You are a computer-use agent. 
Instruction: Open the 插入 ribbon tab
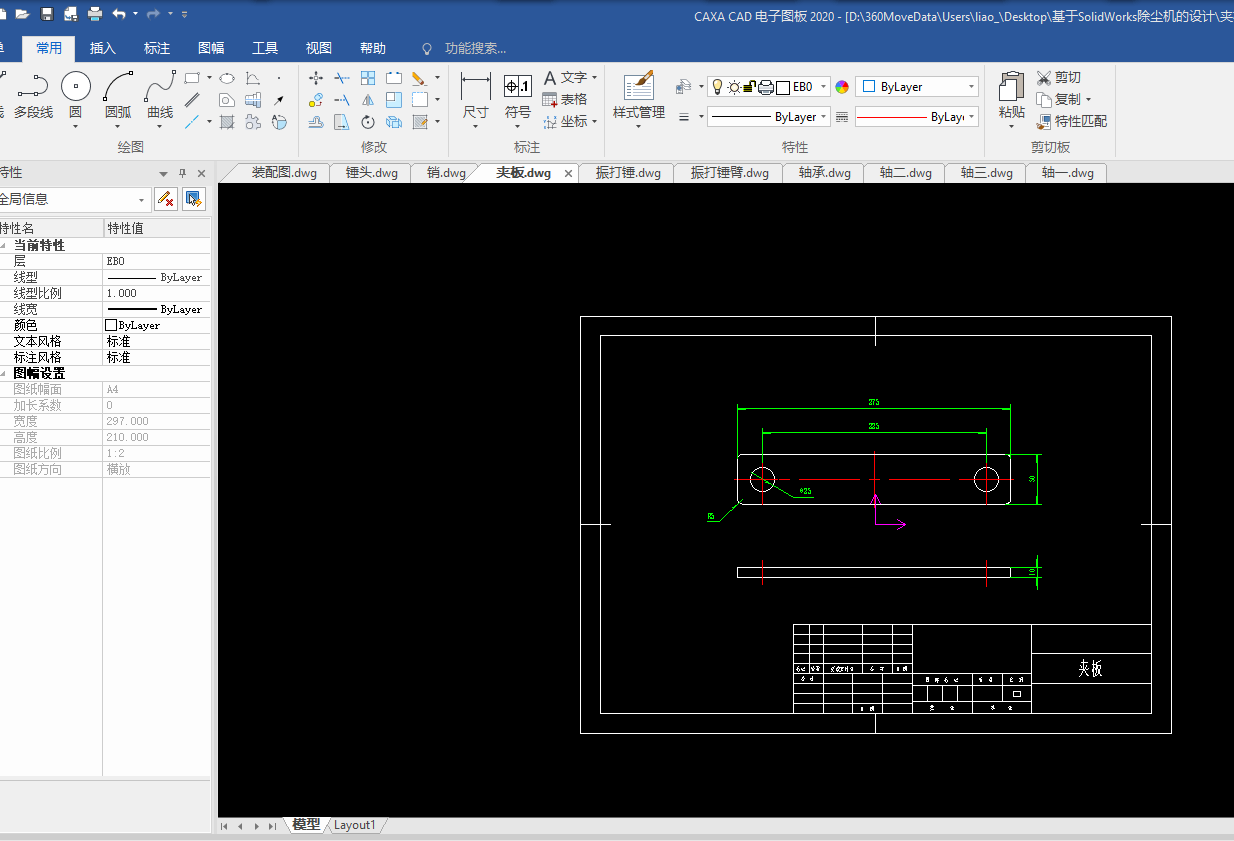(x=103, y=48)
